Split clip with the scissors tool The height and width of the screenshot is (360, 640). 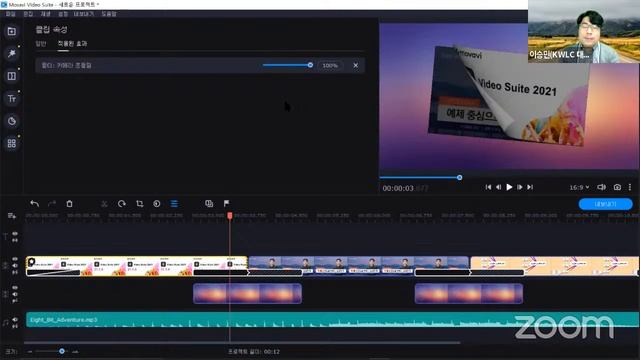click(x=104, y=203)
